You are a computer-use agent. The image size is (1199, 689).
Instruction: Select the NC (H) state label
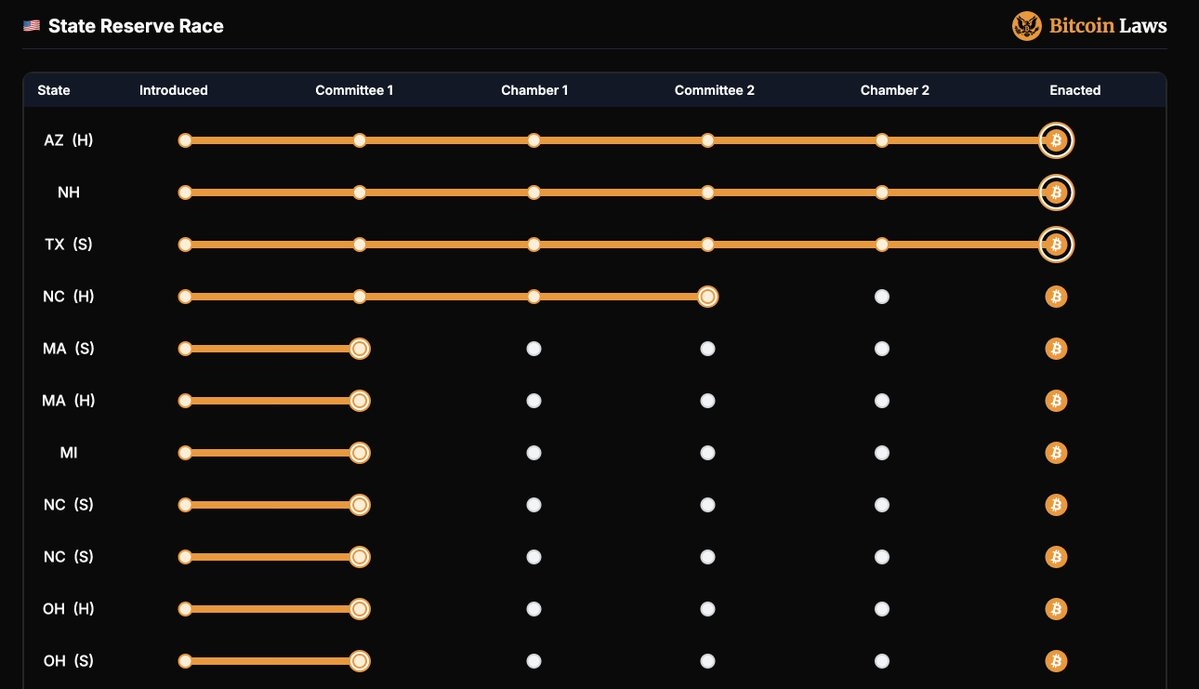click(68, 297)
